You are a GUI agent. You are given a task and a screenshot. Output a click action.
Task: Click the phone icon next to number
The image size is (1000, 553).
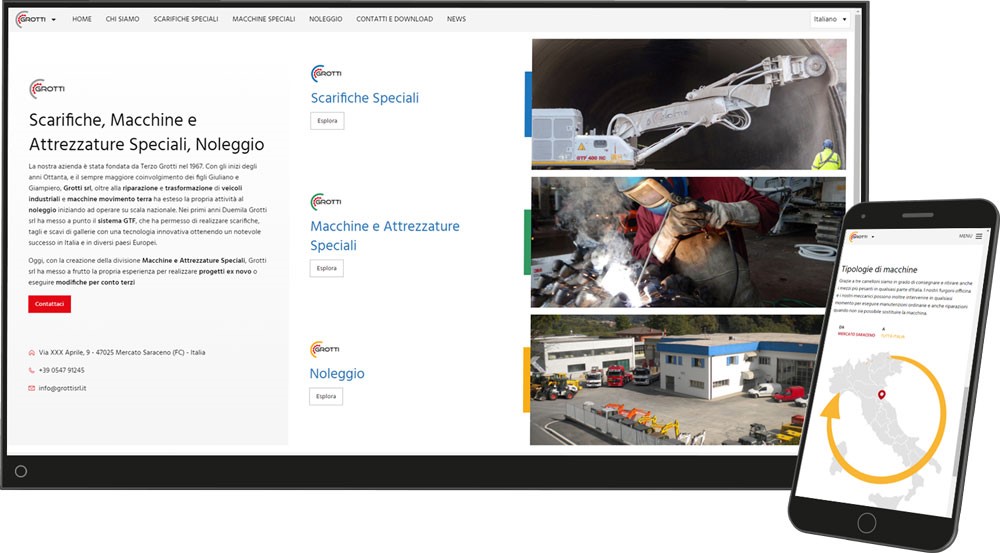32,370
